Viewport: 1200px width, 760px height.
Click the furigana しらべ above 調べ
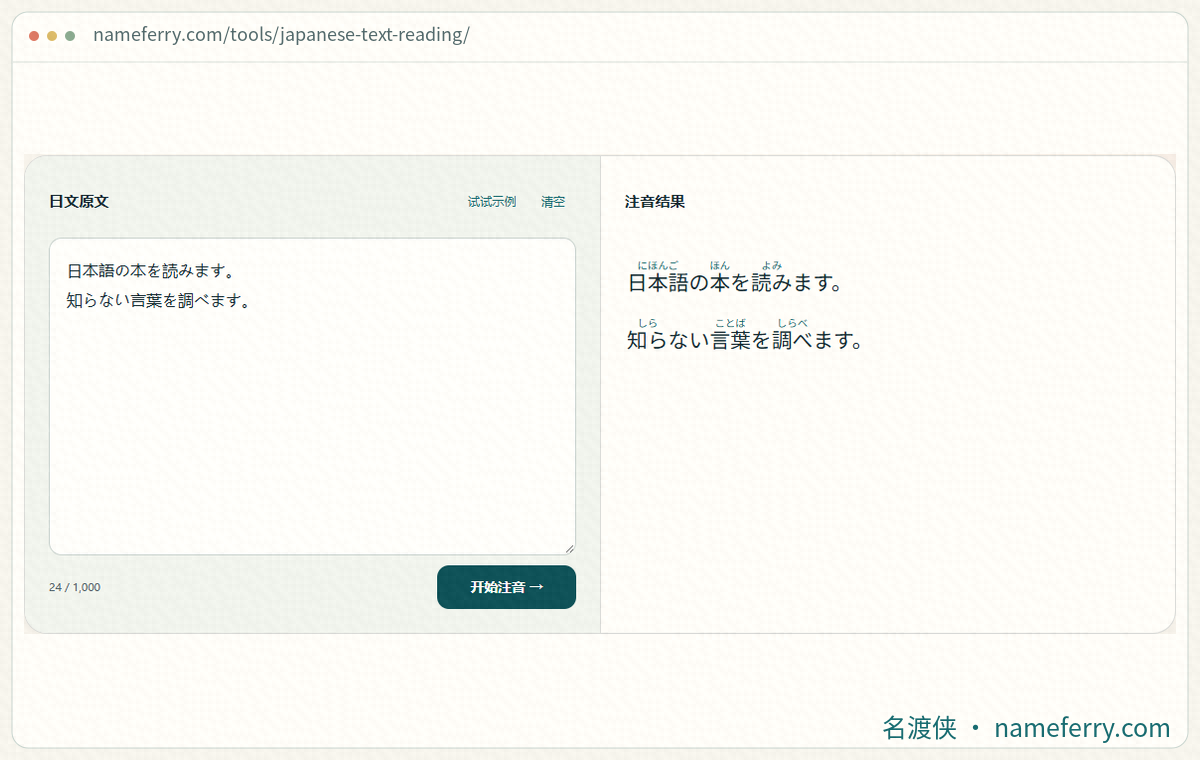[792, 323]
